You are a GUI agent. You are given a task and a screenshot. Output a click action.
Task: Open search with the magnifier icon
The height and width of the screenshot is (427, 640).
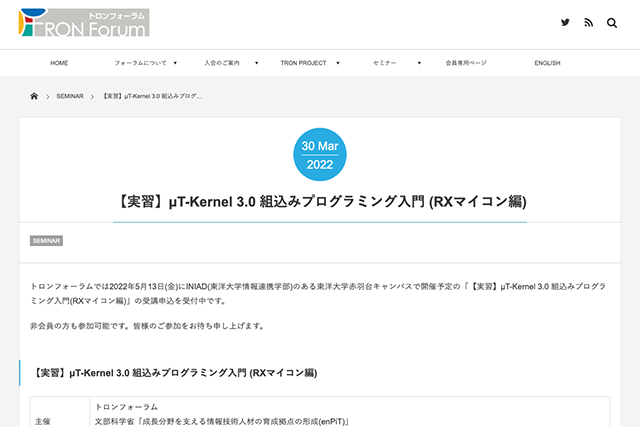coord(611,23)
